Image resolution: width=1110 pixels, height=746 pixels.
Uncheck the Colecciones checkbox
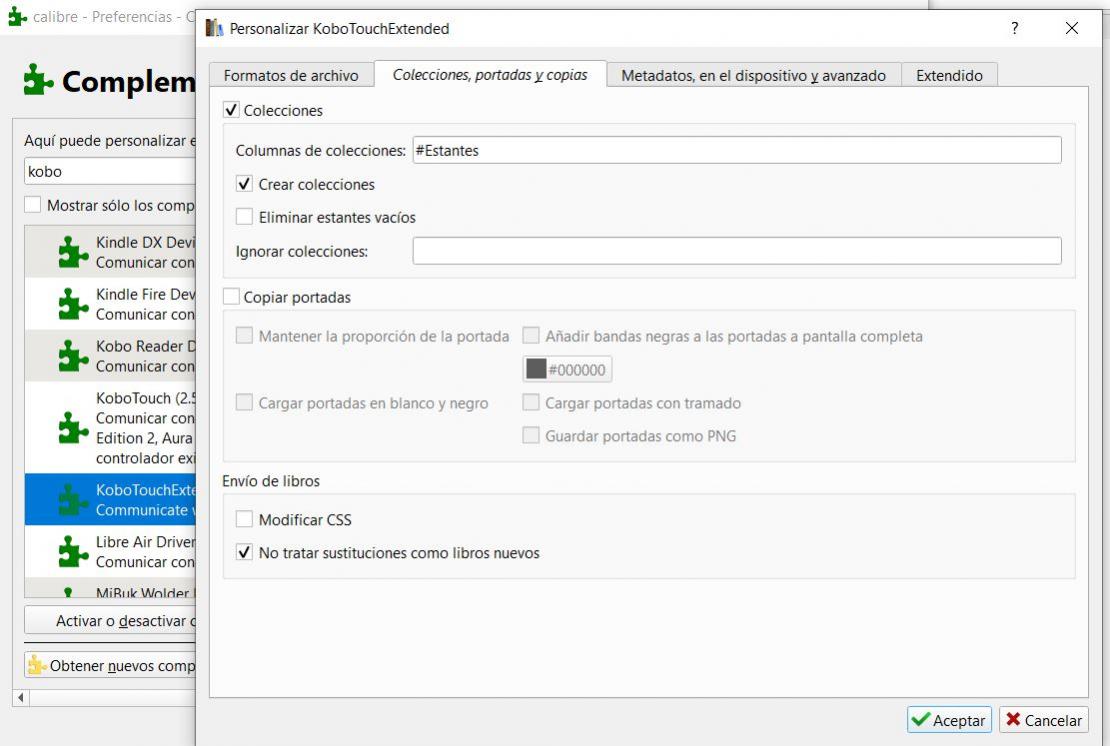(x=232, y=110)
